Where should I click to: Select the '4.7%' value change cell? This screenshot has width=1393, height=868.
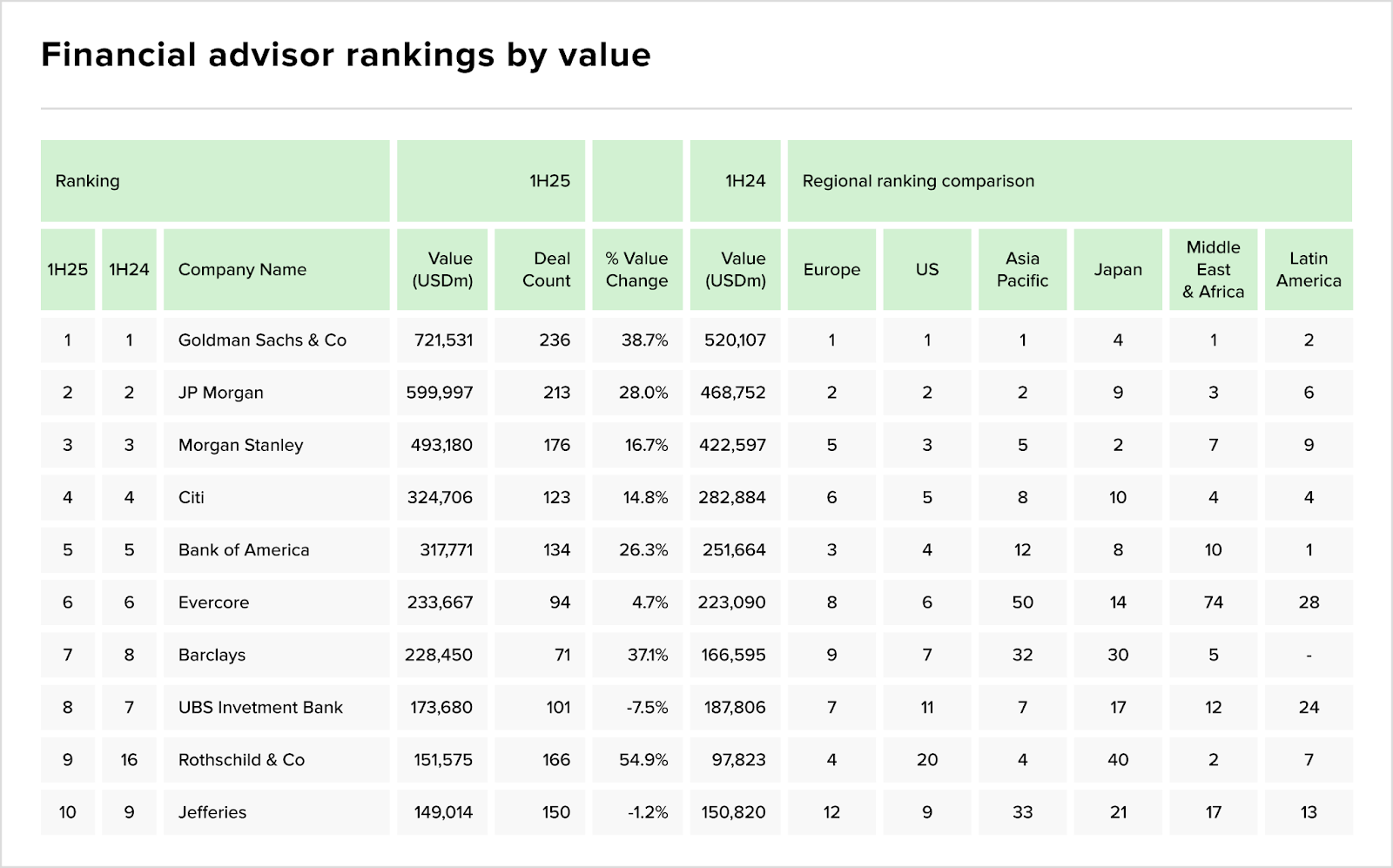point(637,602)
